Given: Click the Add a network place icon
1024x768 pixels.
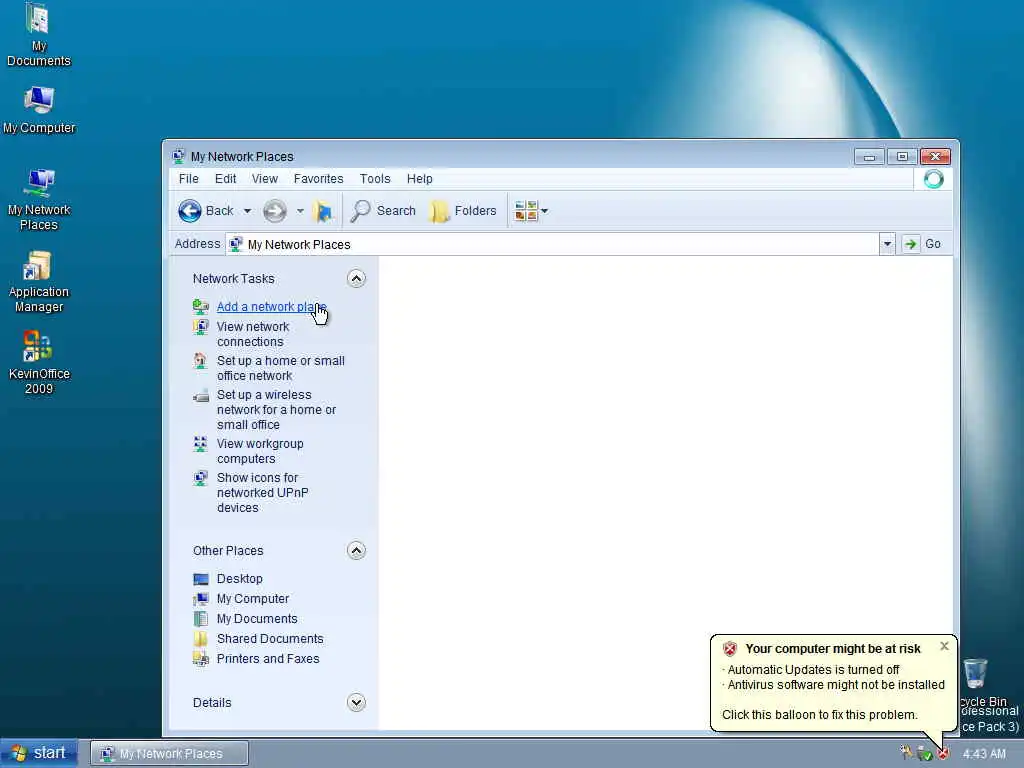Looking at the screenshot, I should (x=200, y=306).
